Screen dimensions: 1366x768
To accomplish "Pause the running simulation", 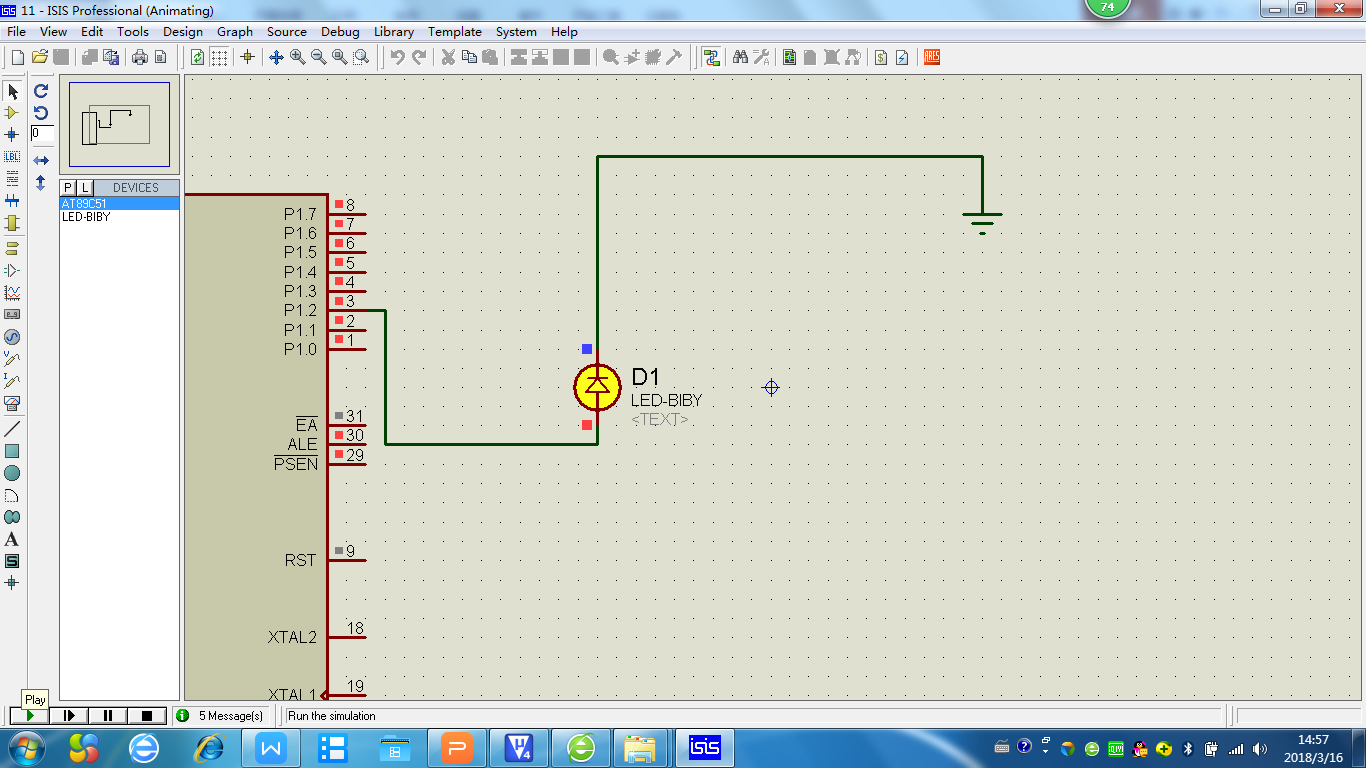I will tap(108, 715).
